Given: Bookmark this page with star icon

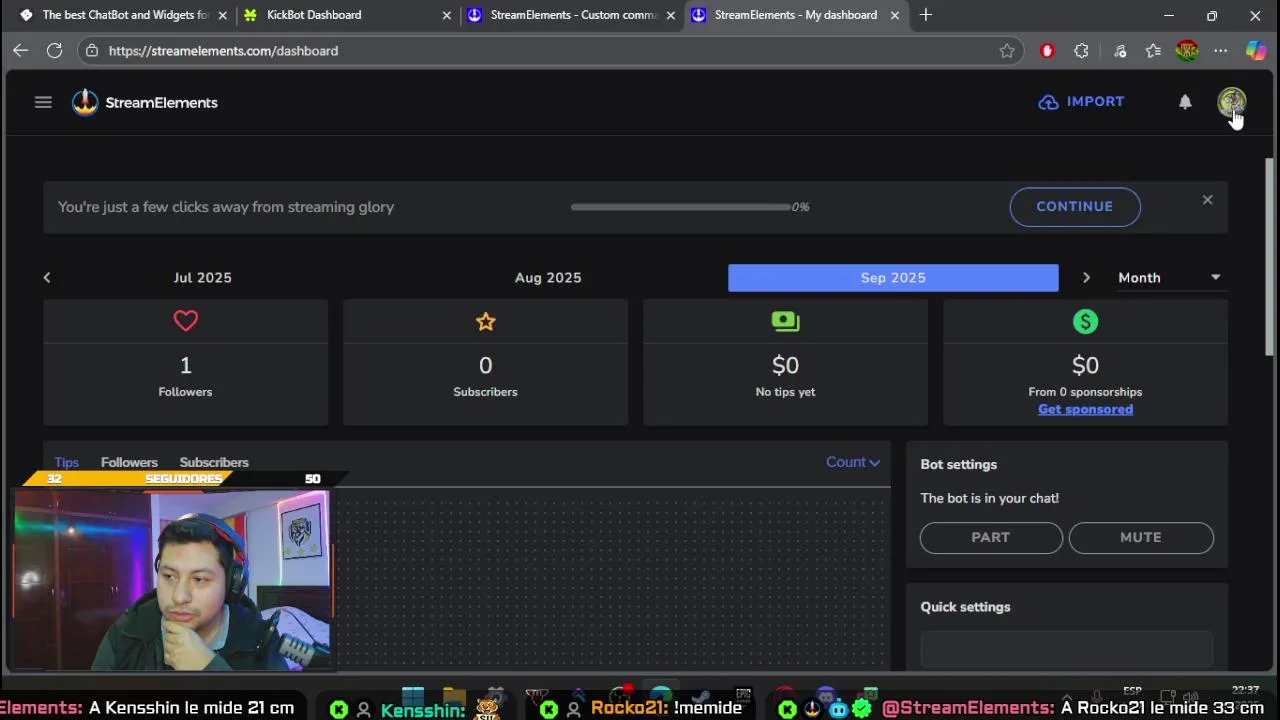Looking at the screenshot, I should pos(1007,51).
